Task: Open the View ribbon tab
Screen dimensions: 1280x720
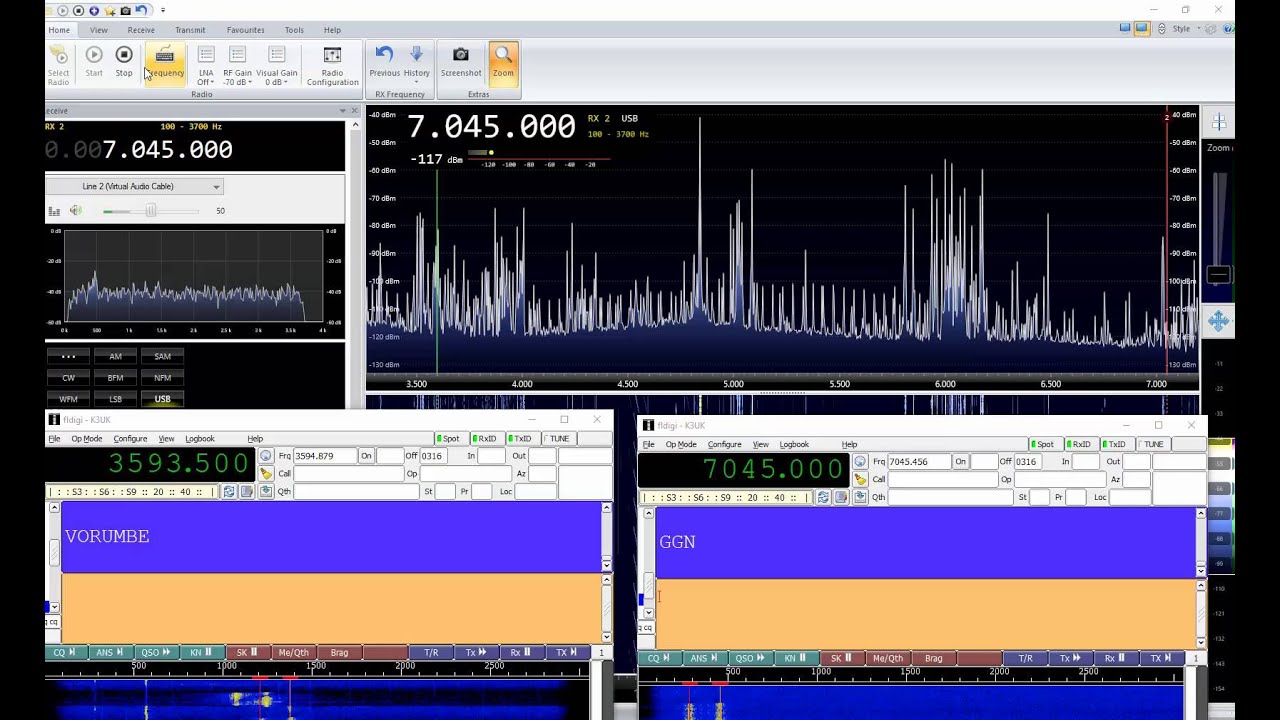Action: (99, 30)
